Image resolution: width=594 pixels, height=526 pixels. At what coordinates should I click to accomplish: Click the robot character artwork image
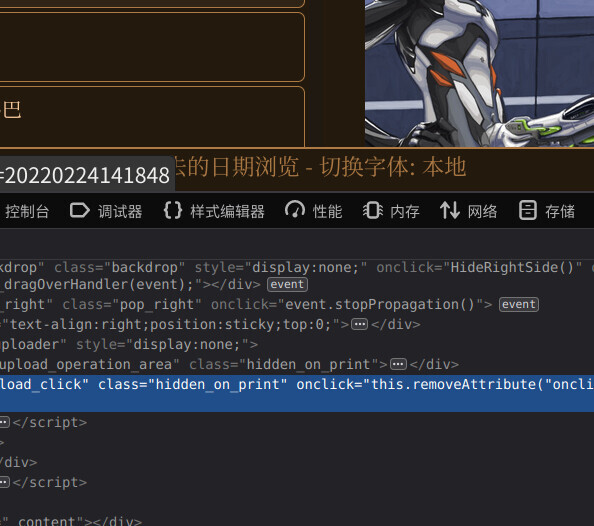point(479,73)
